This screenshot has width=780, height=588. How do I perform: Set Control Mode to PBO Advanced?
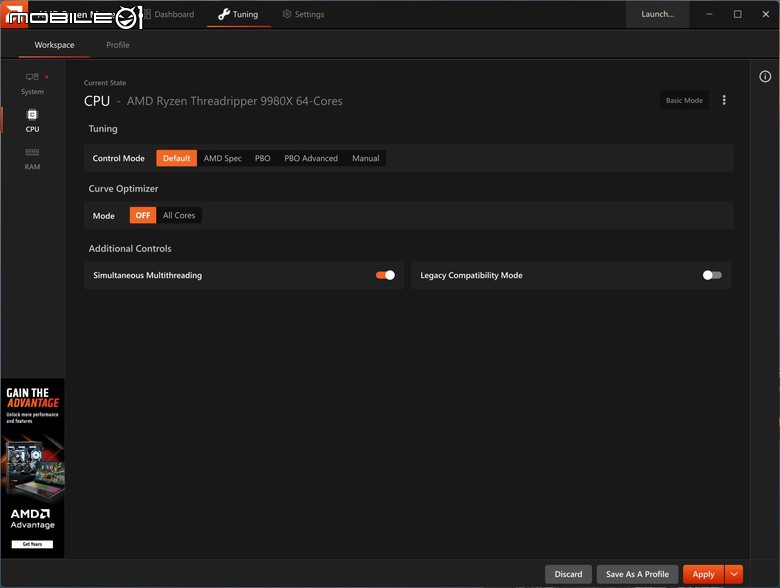[311, 158]
